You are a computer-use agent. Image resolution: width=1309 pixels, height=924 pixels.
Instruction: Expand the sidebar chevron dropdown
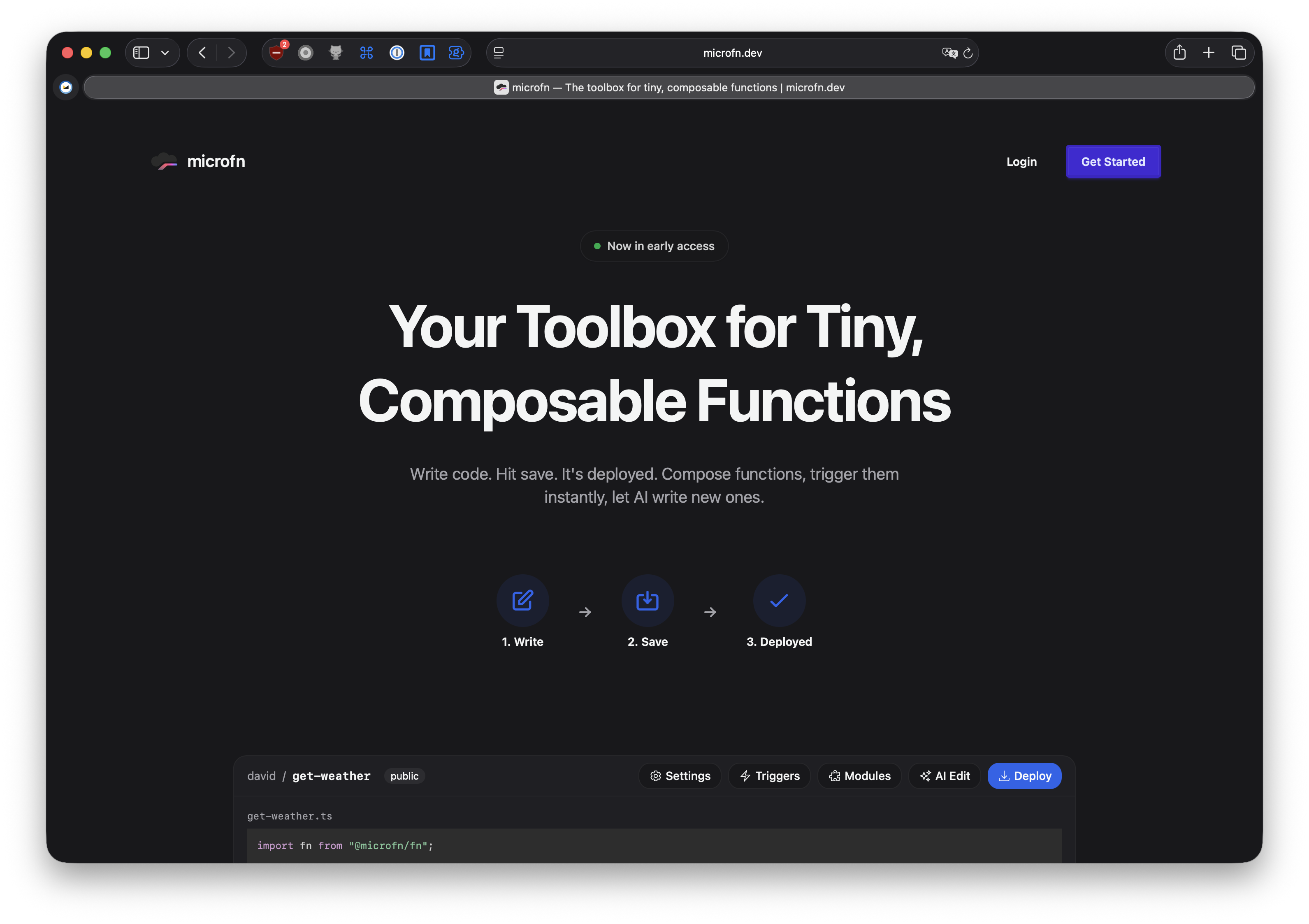tap(165, 52)
